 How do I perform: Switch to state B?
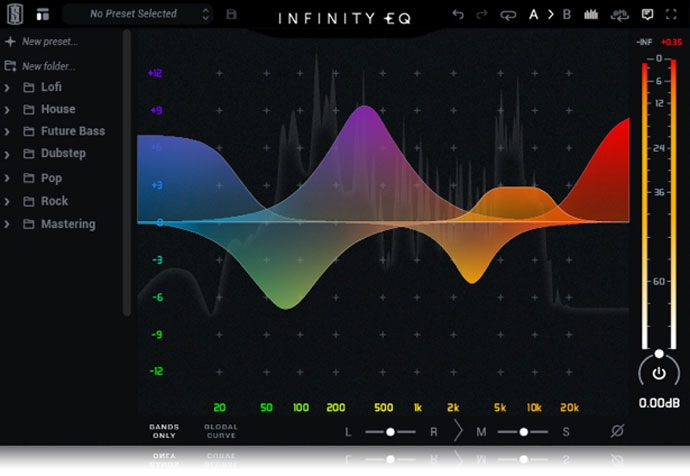point(567,15)
